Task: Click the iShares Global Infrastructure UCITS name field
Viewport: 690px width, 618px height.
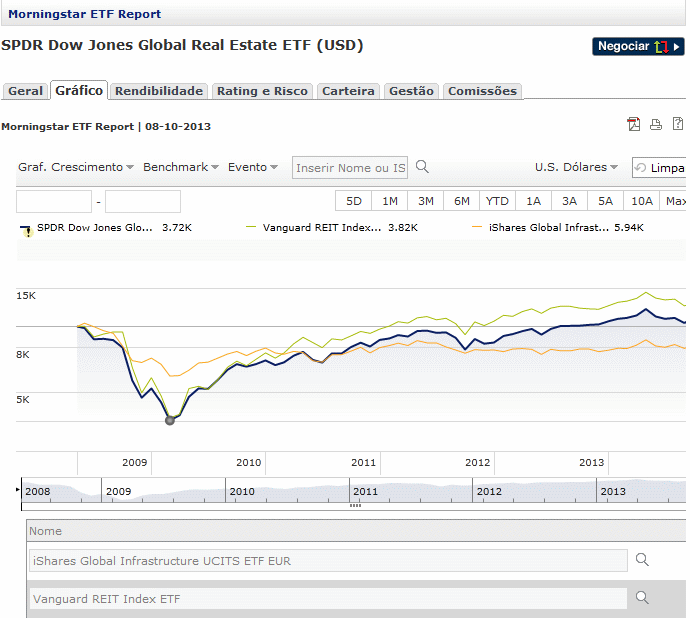Action: click(x=328, y=561)
